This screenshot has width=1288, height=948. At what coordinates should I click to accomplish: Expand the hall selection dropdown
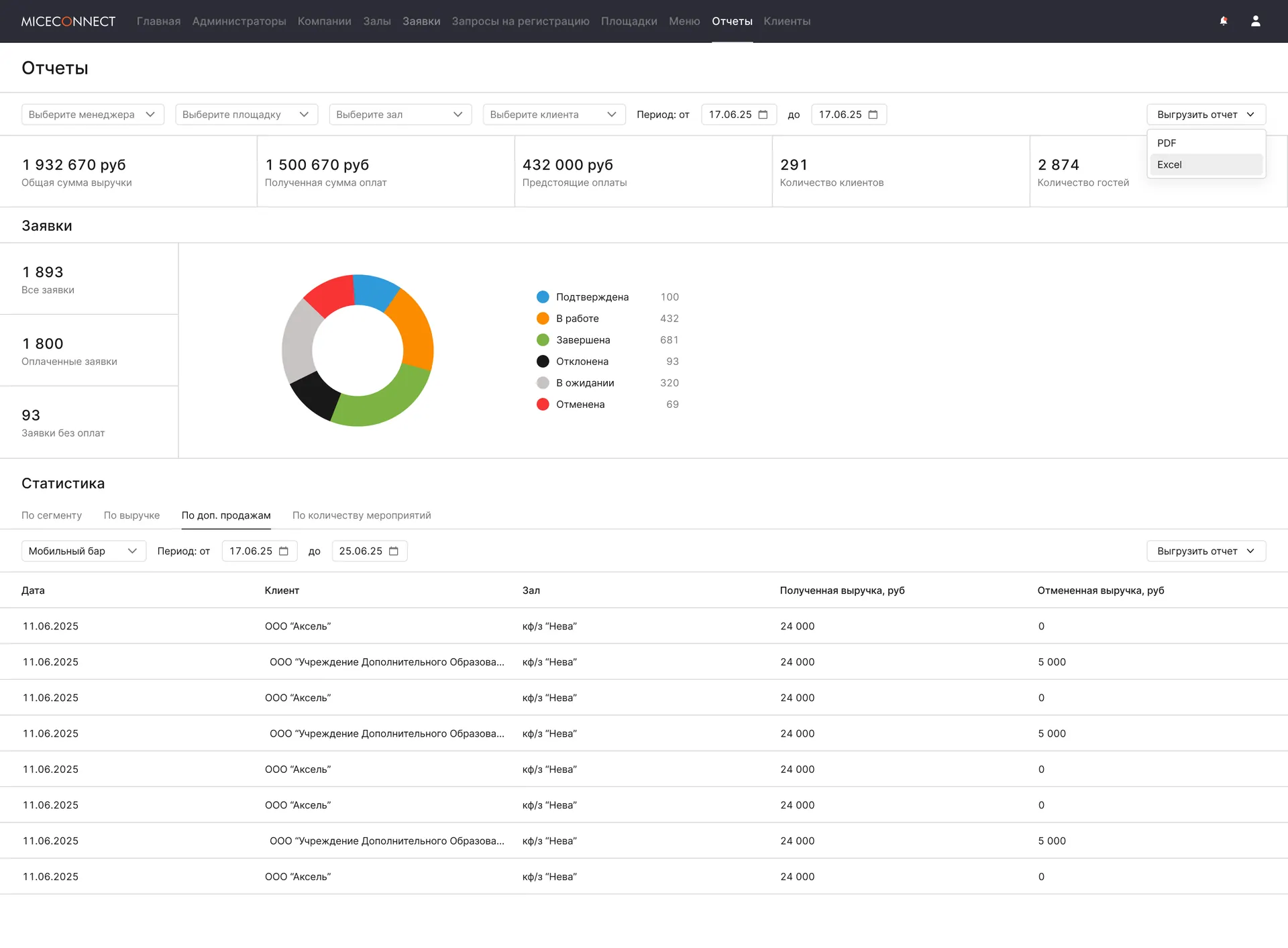click(400, 115)
